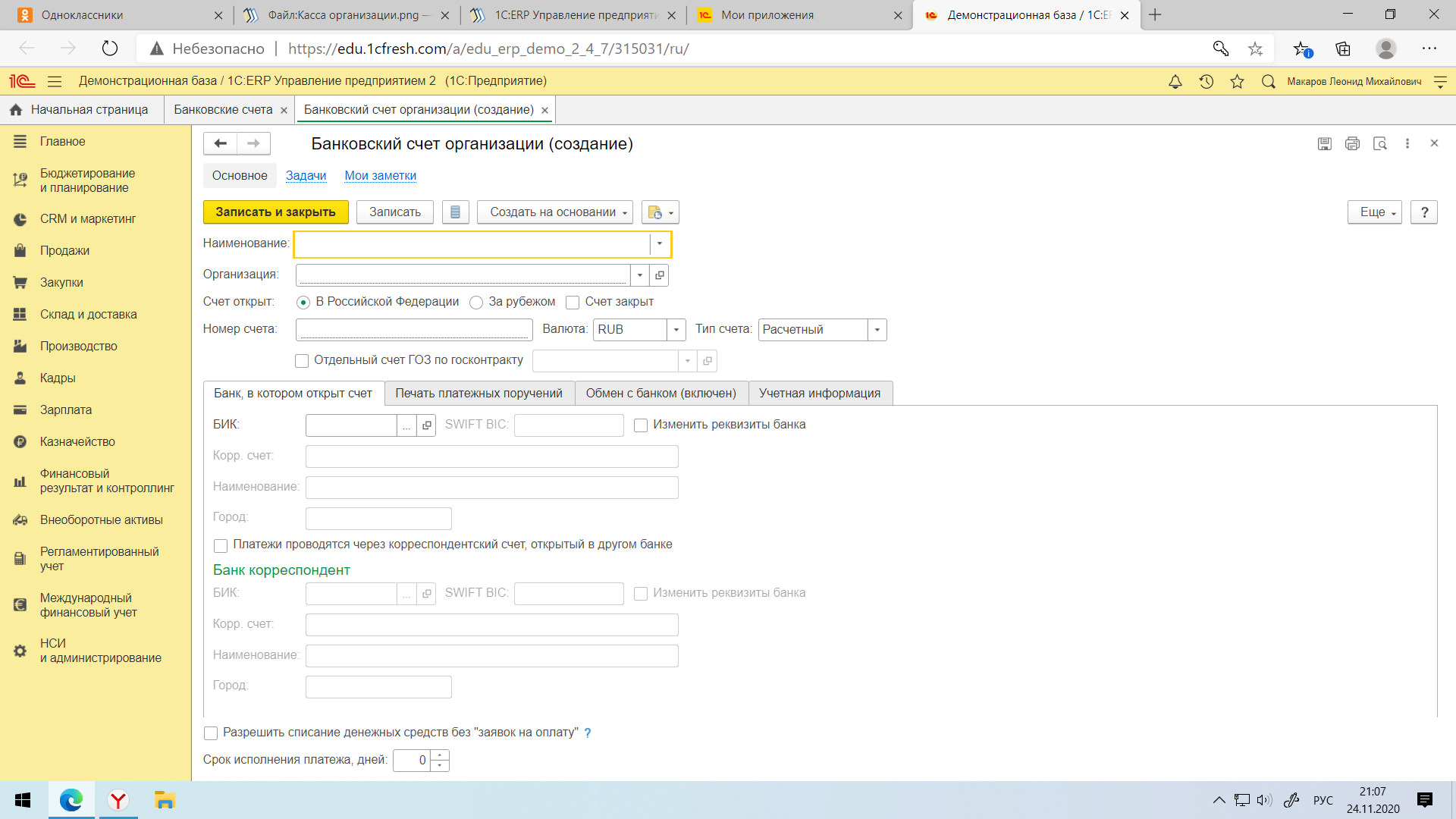
Task: Open service settings menu beside user name
Action: 1440,81
